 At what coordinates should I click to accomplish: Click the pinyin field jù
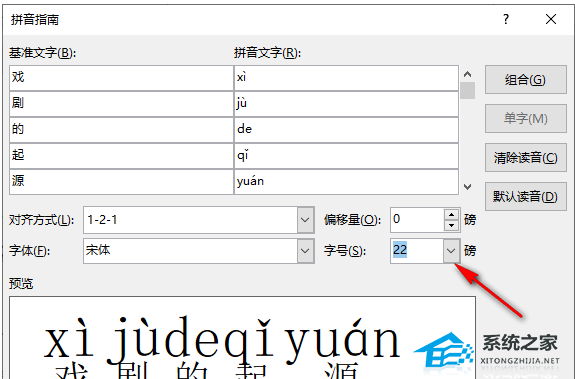[x=346, y=104]
